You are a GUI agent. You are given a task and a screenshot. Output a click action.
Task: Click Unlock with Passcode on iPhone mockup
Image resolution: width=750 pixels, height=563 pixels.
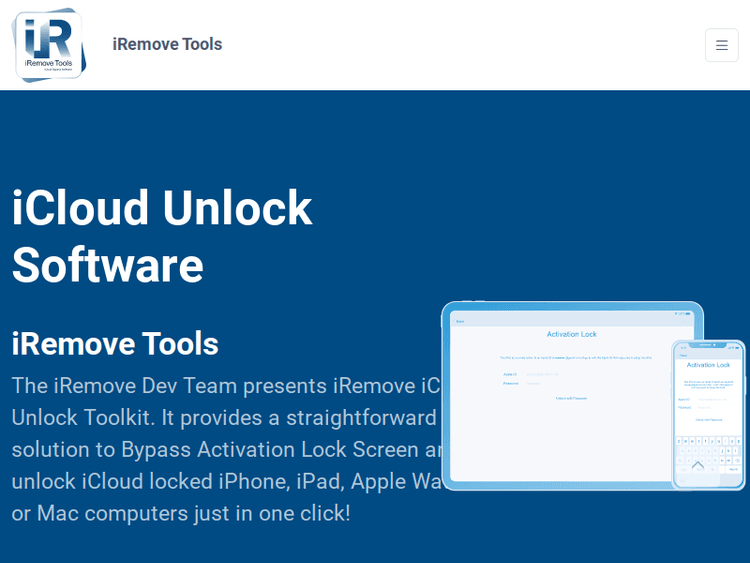708,419
